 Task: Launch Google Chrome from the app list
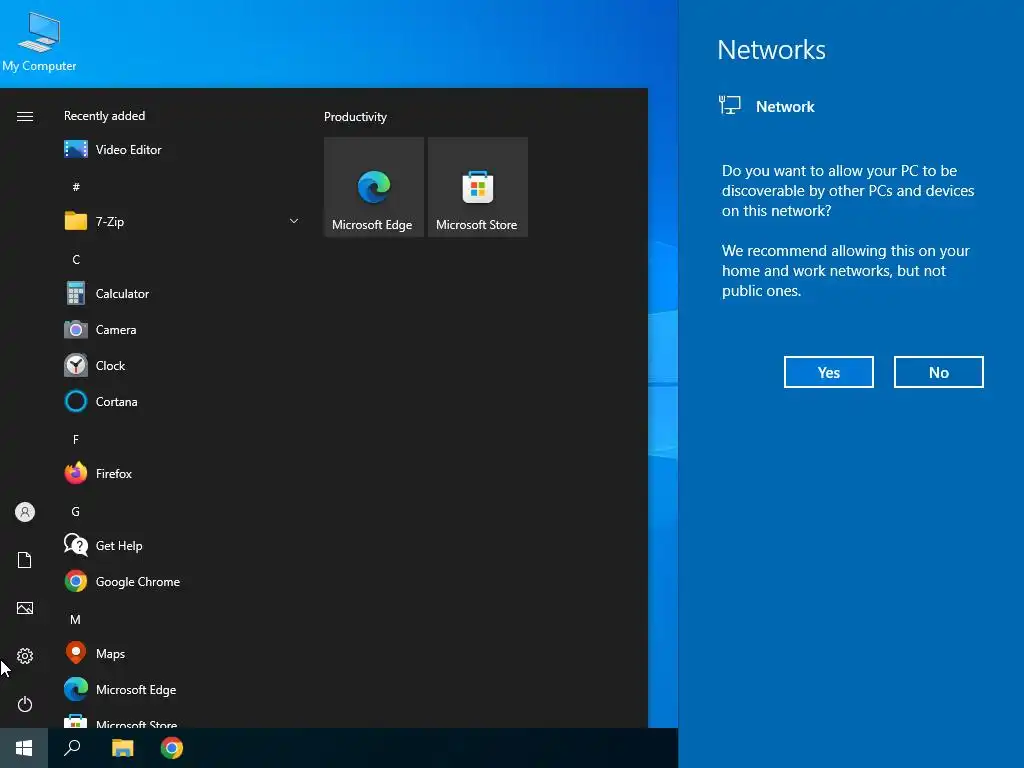(x=182, y=581)
